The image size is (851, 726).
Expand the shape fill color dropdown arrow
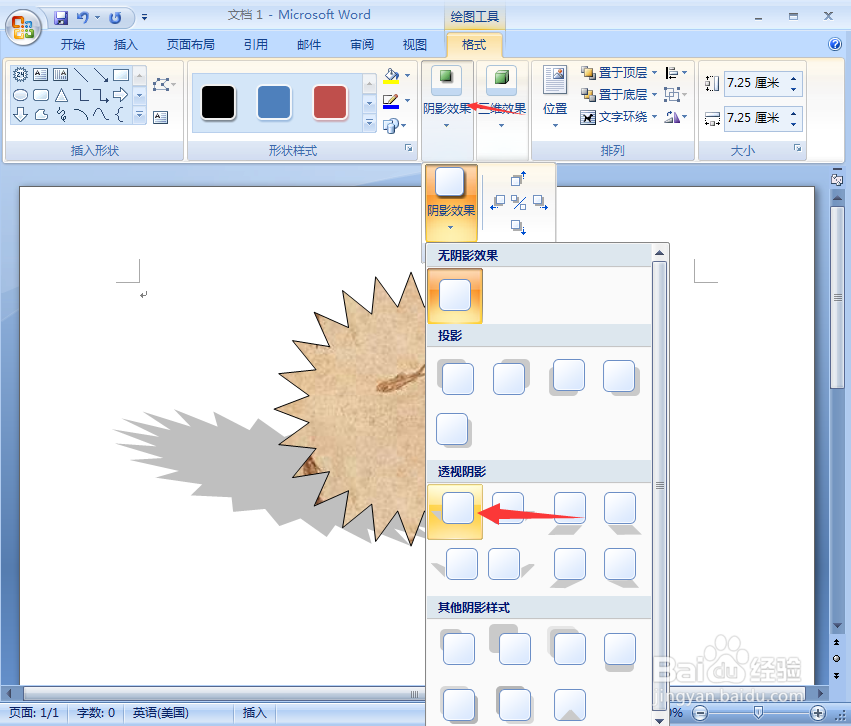(407, 75)
